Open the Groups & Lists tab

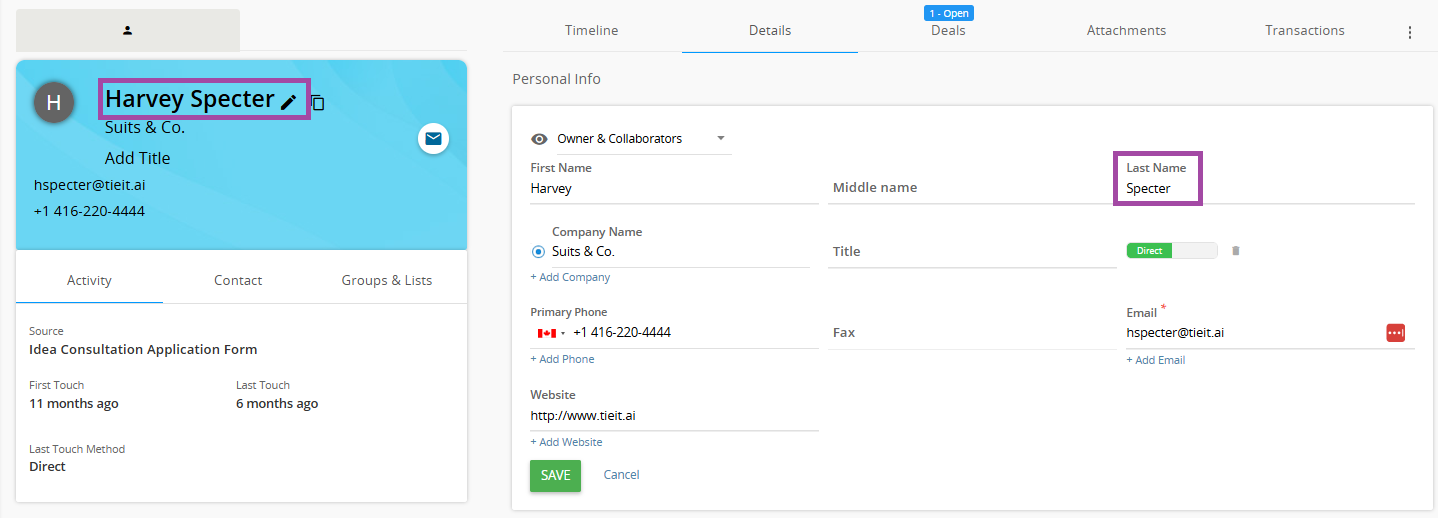coord(387,281)
